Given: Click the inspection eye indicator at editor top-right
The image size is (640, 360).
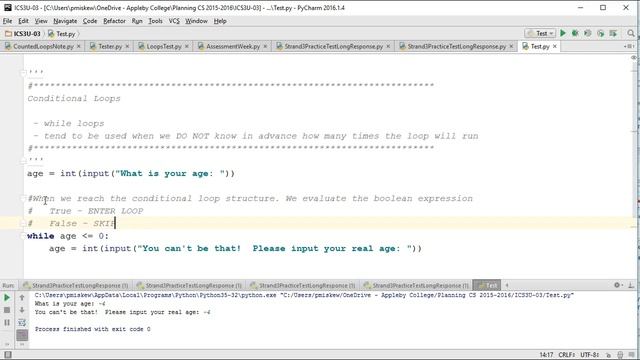Looking at the screenshot, I should pyautogui.click(x=633, y=58).
